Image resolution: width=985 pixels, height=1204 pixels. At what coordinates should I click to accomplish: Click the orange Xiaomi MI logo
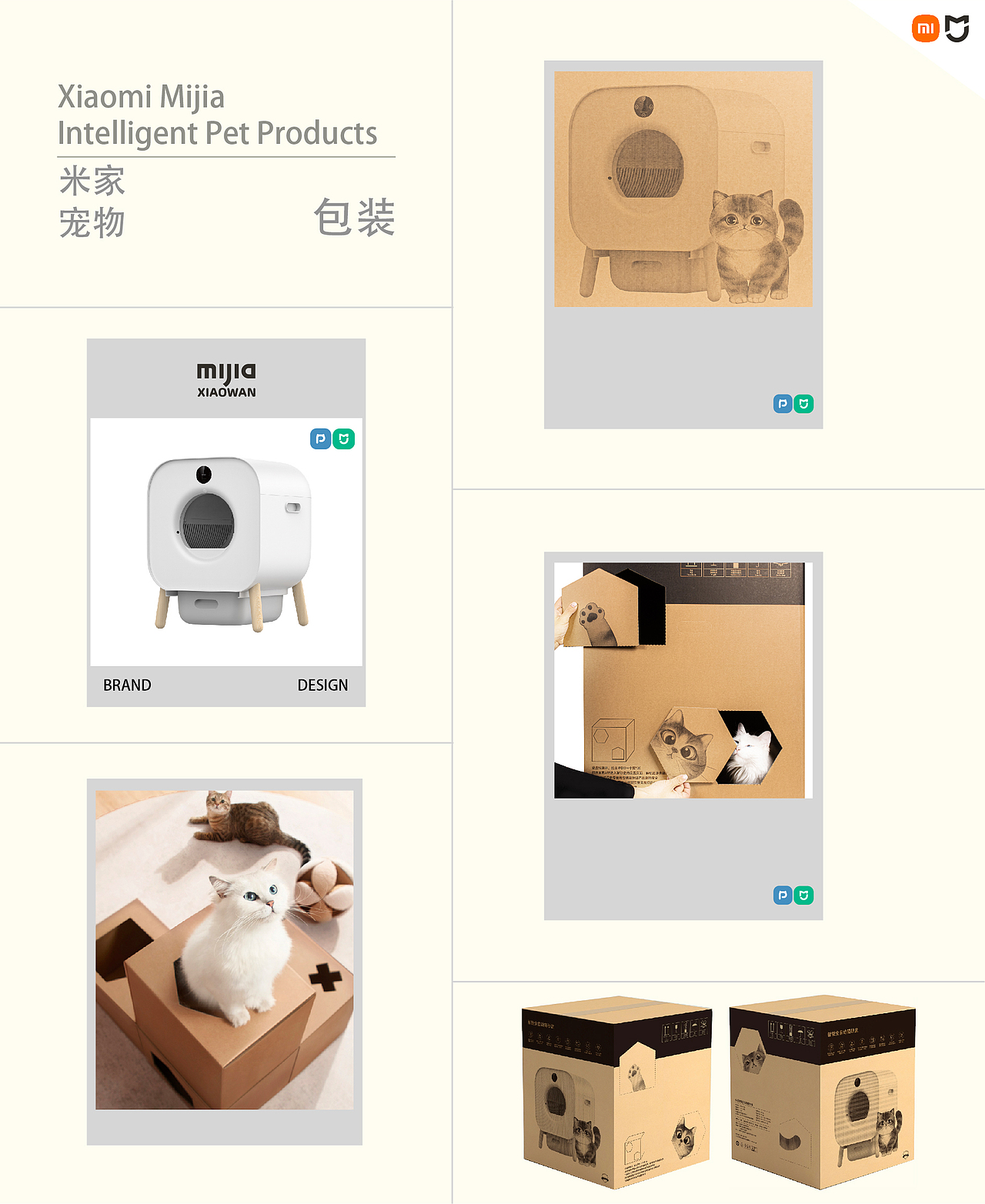coord(926,28)
